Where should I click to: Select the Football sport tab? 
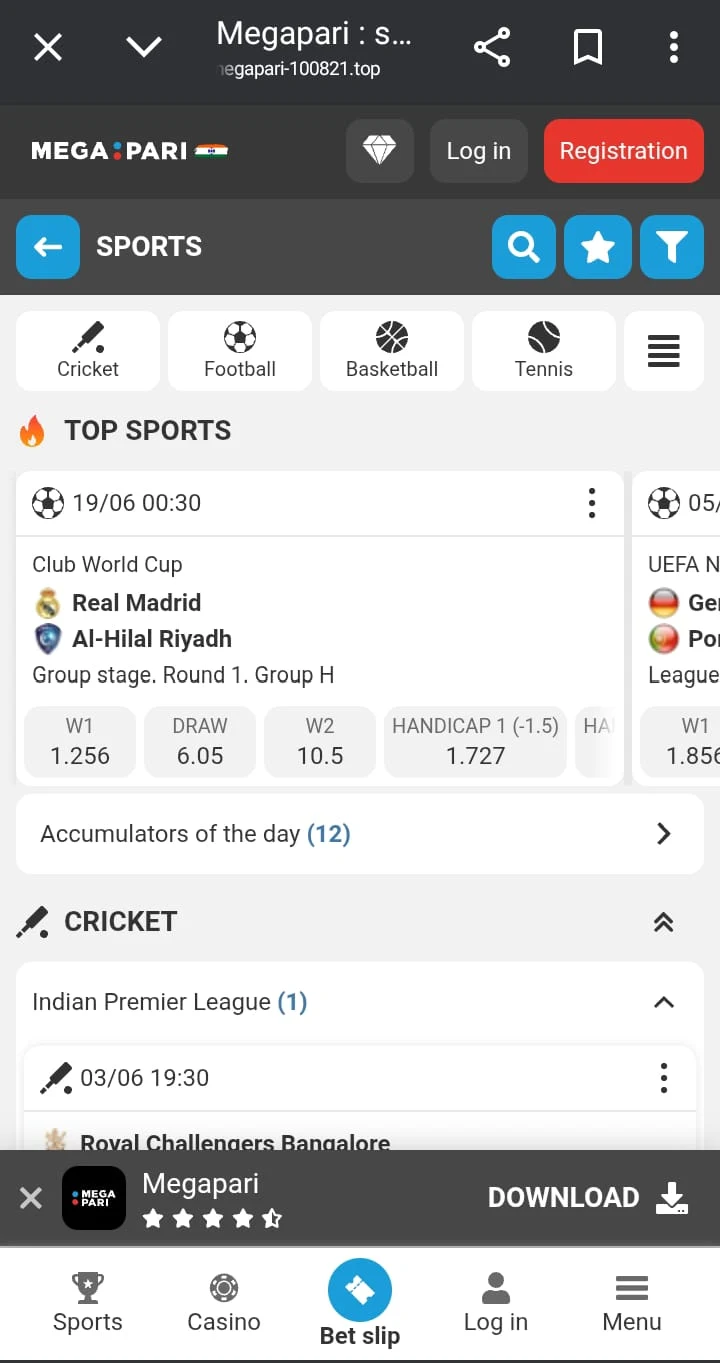point(240,351)
